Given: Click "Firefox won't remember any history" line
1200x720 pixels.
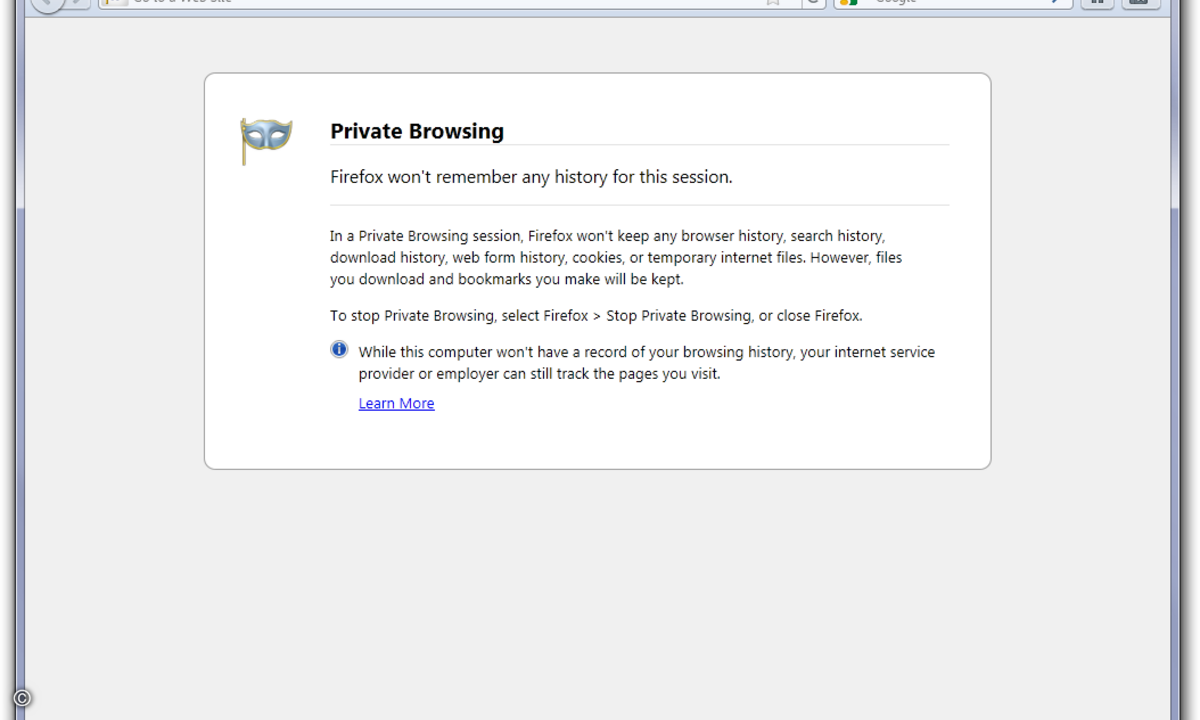Looking at the screenshot, I should 531,177.
